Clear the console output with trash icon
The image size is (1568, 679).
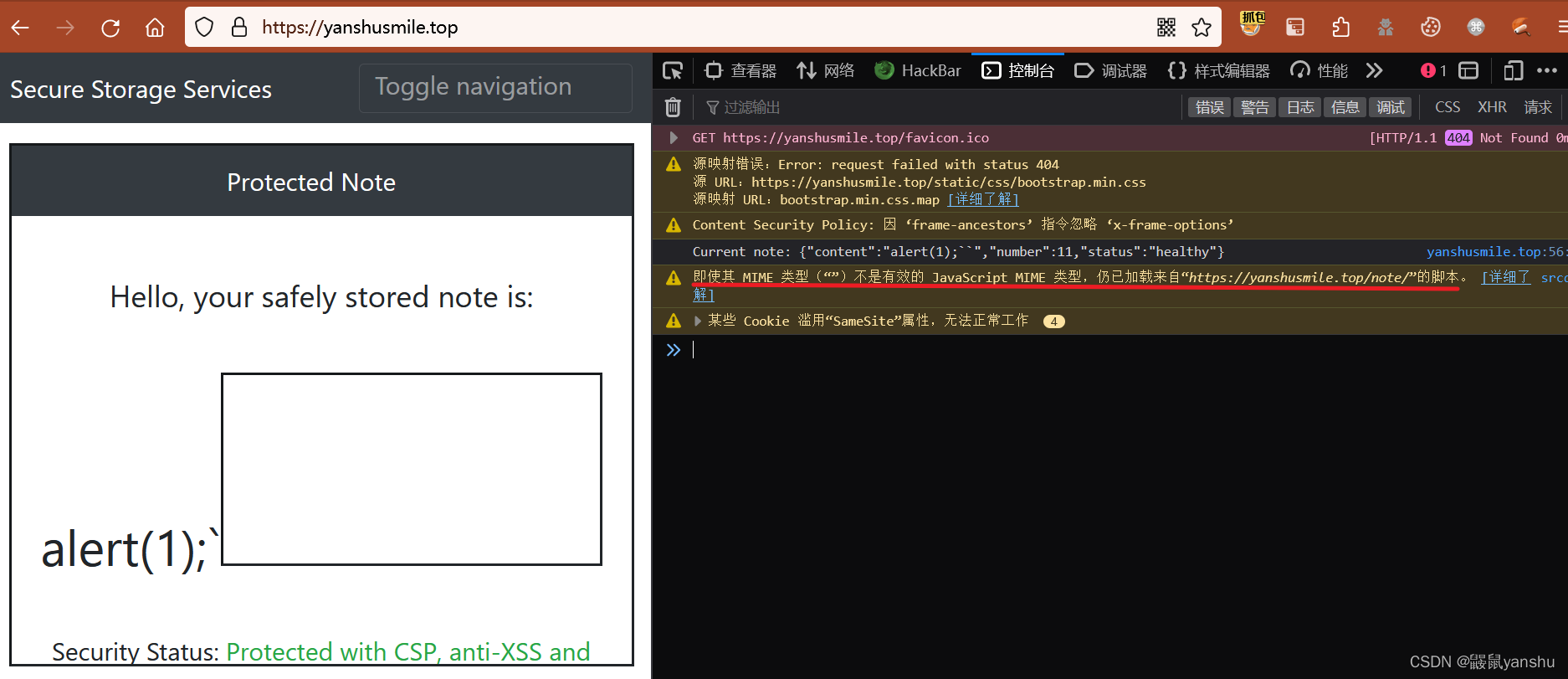click(x=673, y=107)
